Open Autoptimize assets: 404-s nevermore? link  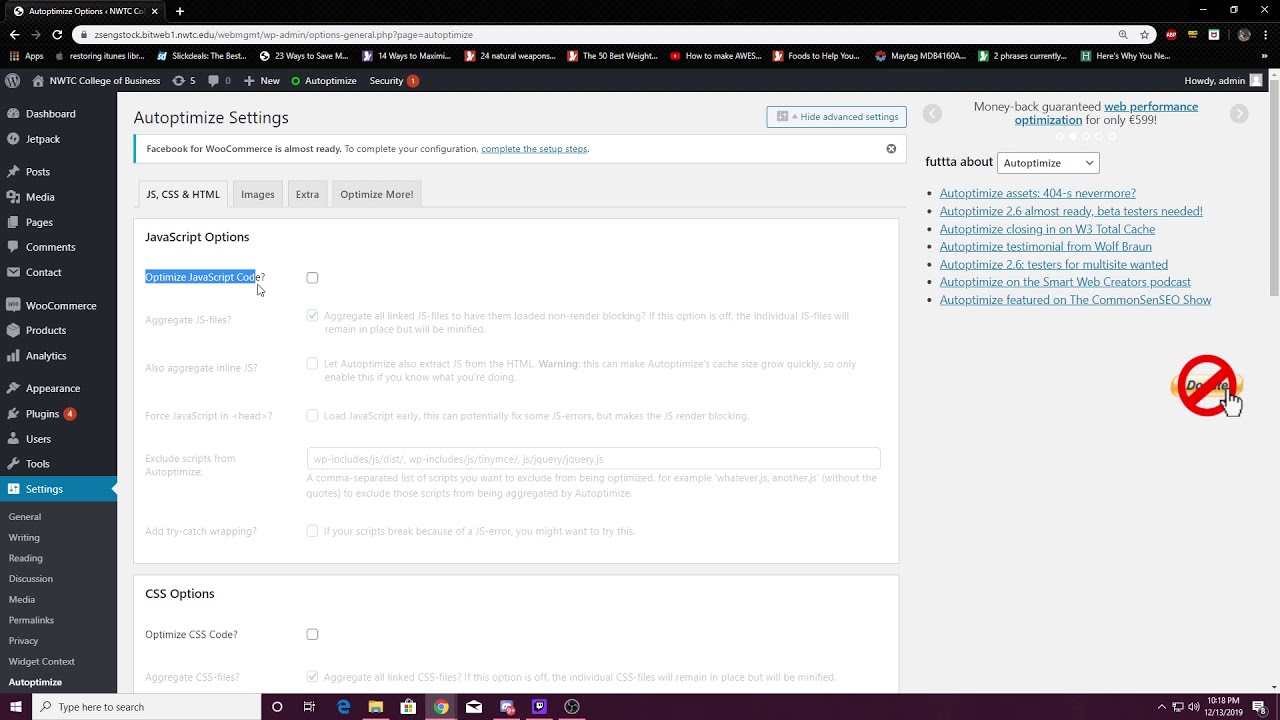coord(1038,193)
